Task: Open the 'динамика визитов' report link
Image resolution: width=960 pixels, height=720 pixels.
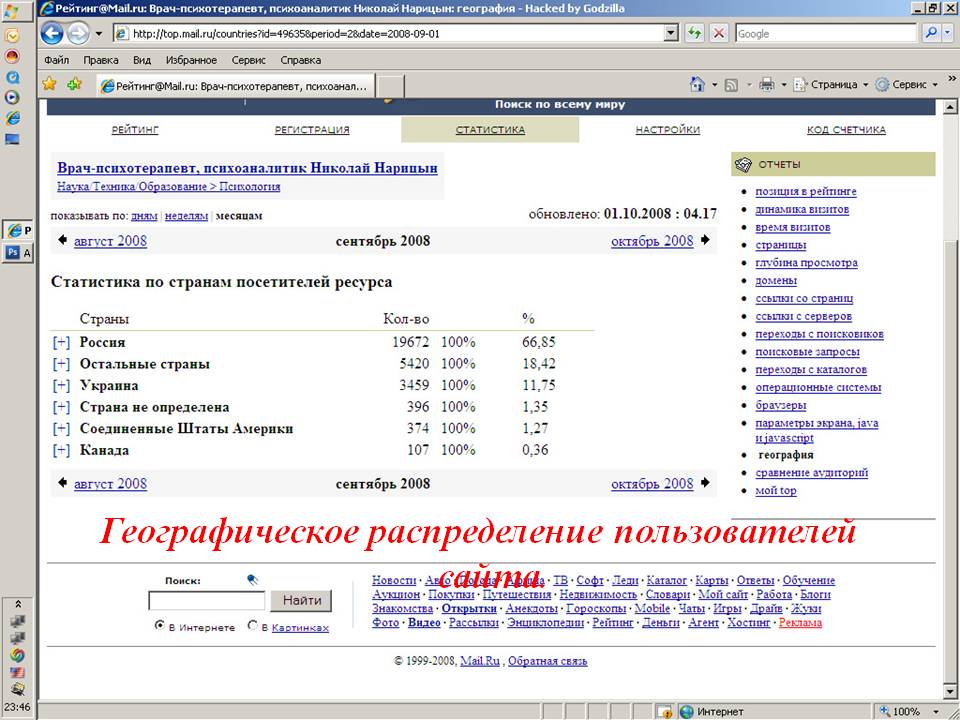Action: coord(802,209)
